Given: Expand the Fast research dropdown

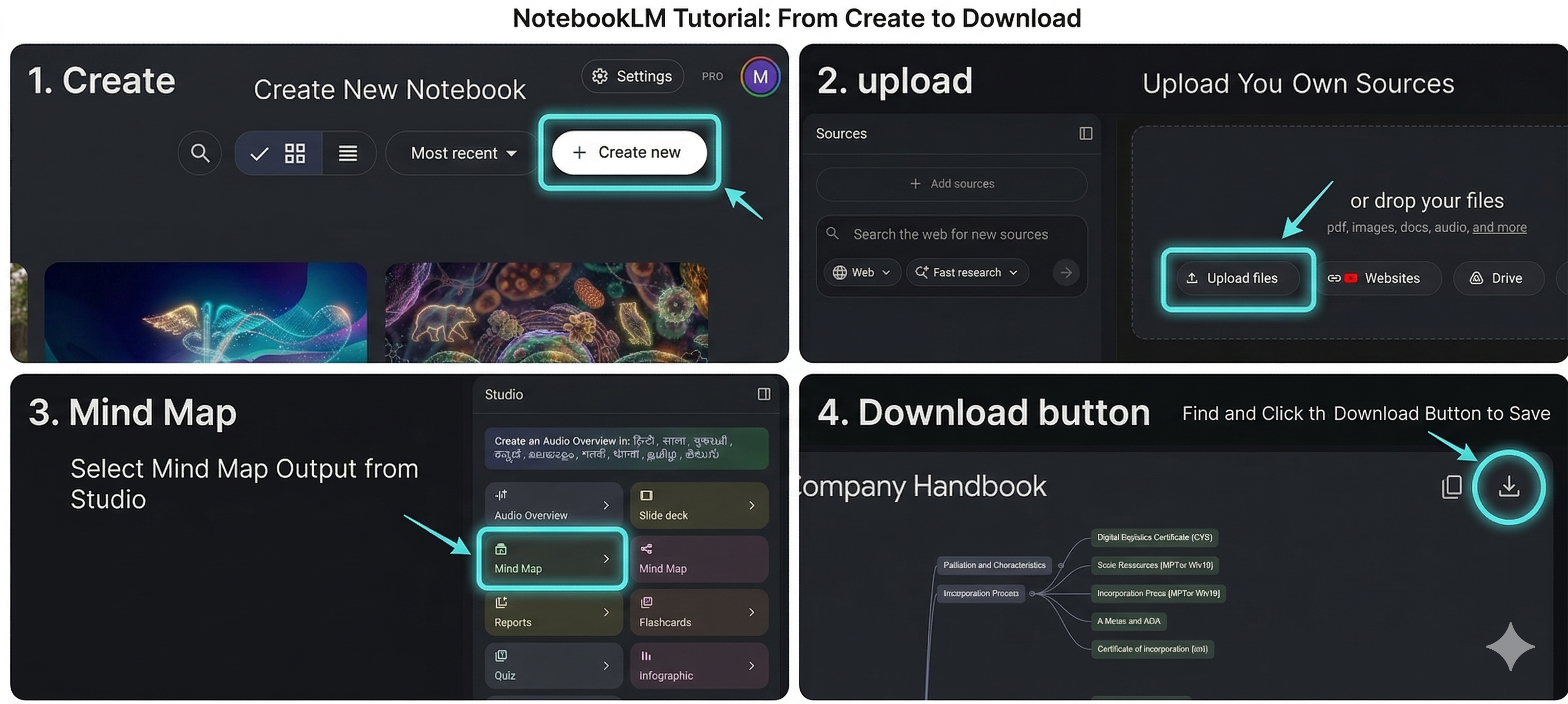Looking at the screenshot, I should [967, 272].
